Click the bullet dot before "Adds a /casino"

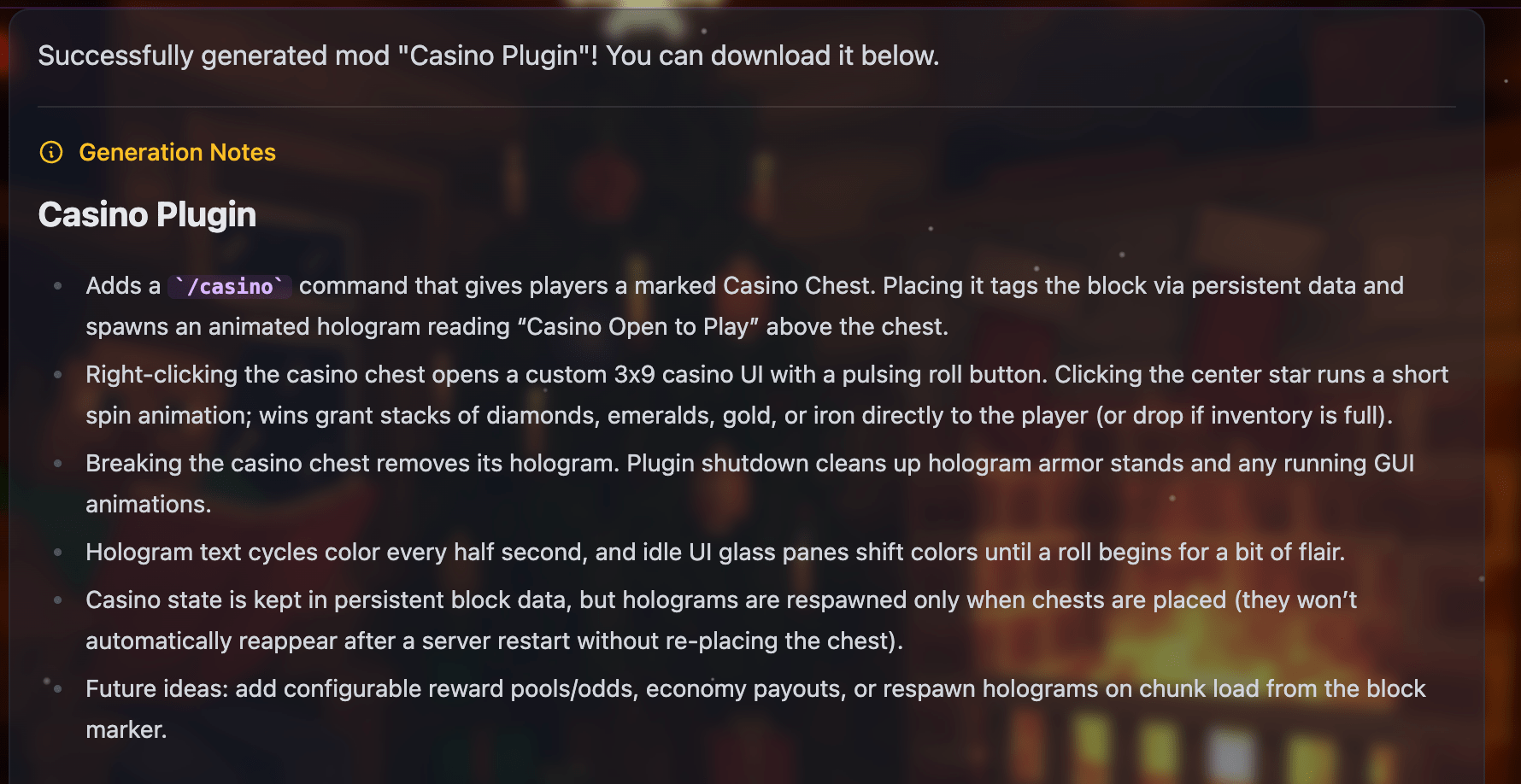[x=58, y=286]
